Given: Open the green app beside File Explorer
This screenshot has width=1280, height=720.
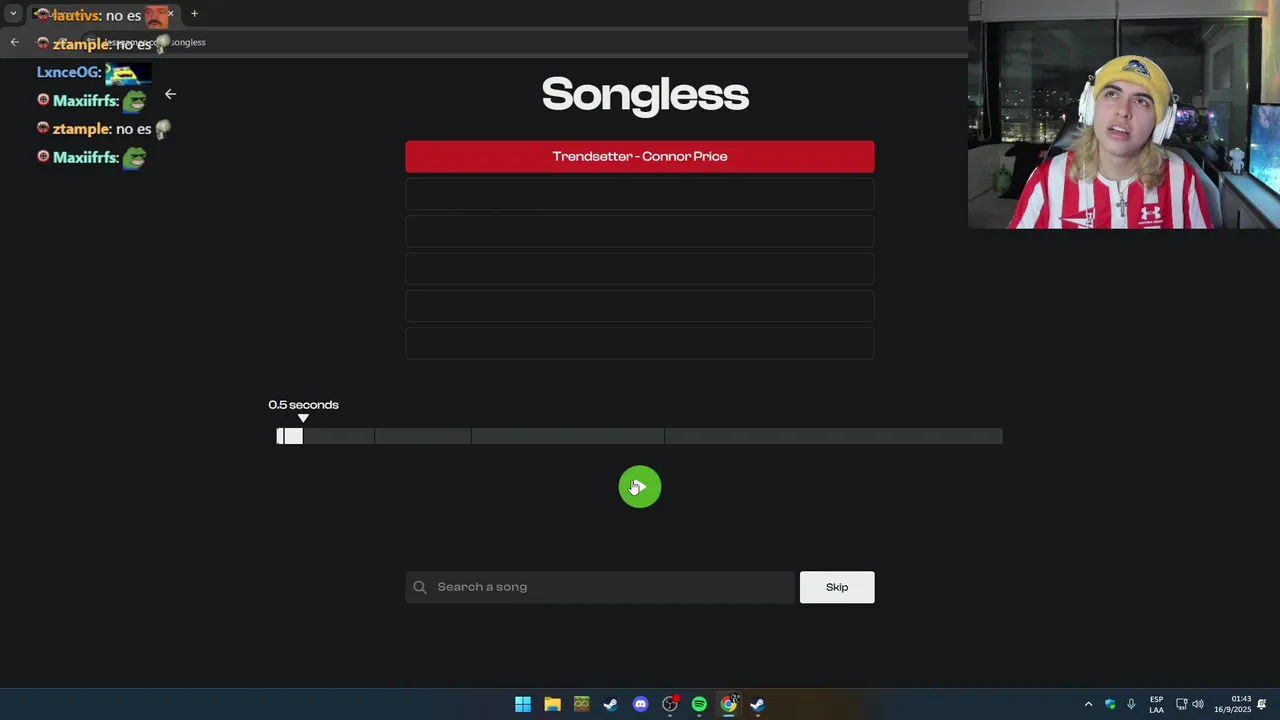Looking at the screenshot, I should 581,704.
